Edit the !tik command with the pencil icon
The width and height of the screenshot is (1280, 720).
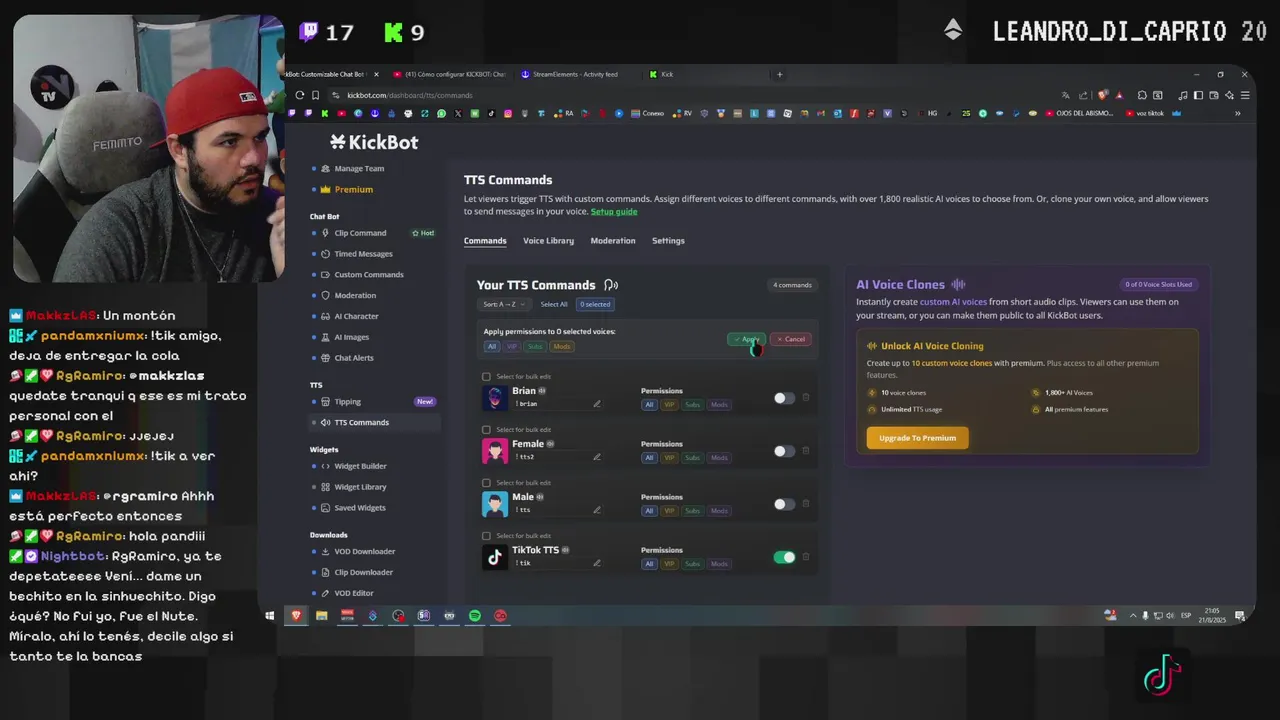(597, 563)
